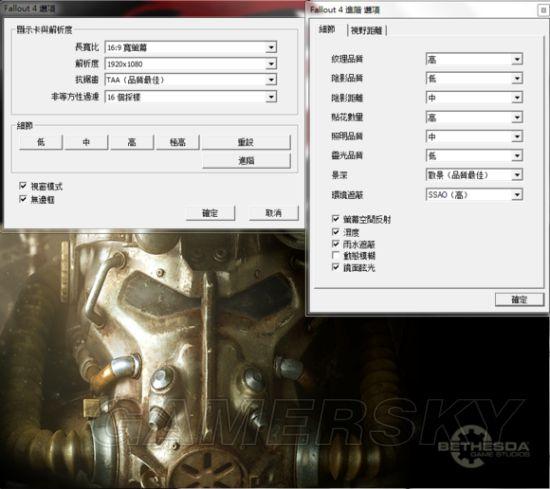Viewport: 550px width, 489px height.
Task: Switch to the 視野距離 view distance tab
Action: tap(367, 31)
